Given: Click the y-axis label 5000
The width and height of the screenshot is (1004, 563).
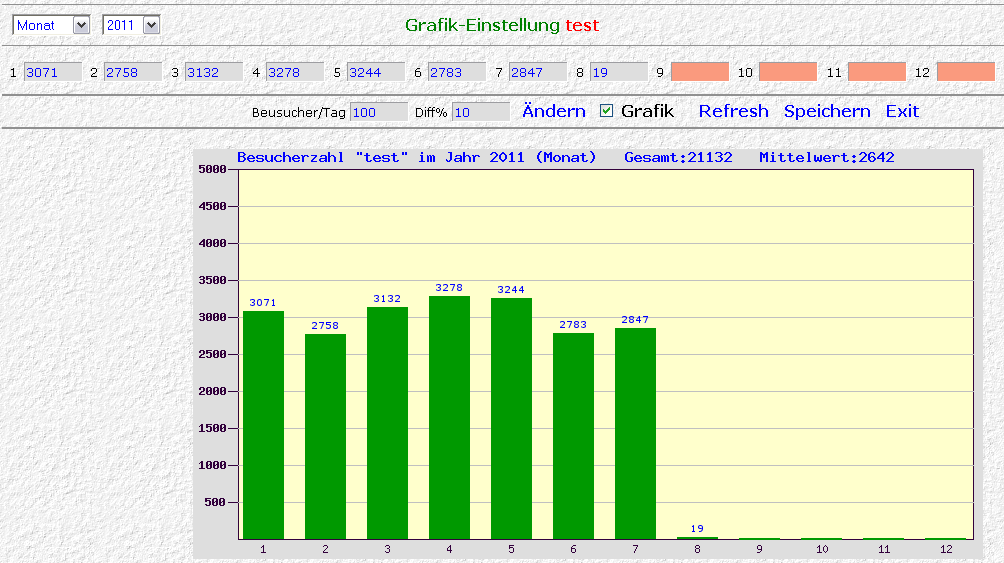Looking at the screenshot, I should click(x=213, y=169).
